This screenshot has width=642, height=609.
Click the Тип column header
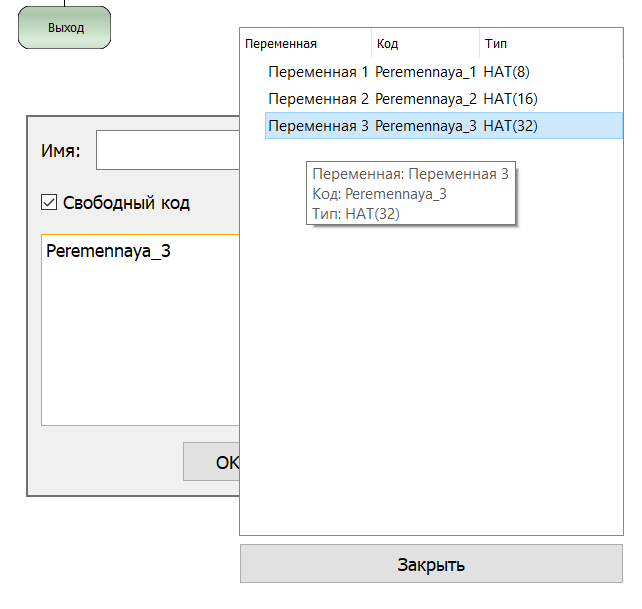(x=496, y=44)
